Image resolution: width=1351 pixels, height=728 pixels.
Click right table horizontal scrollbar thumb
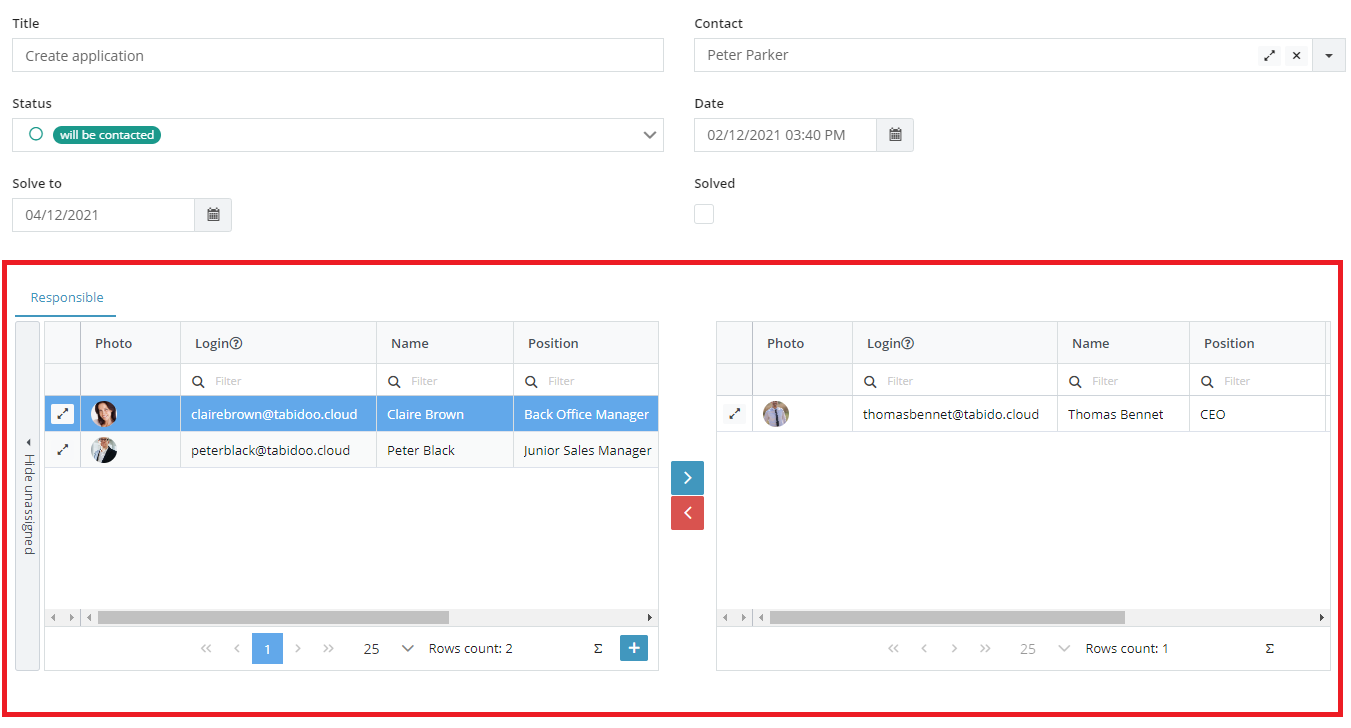(947, 618)
